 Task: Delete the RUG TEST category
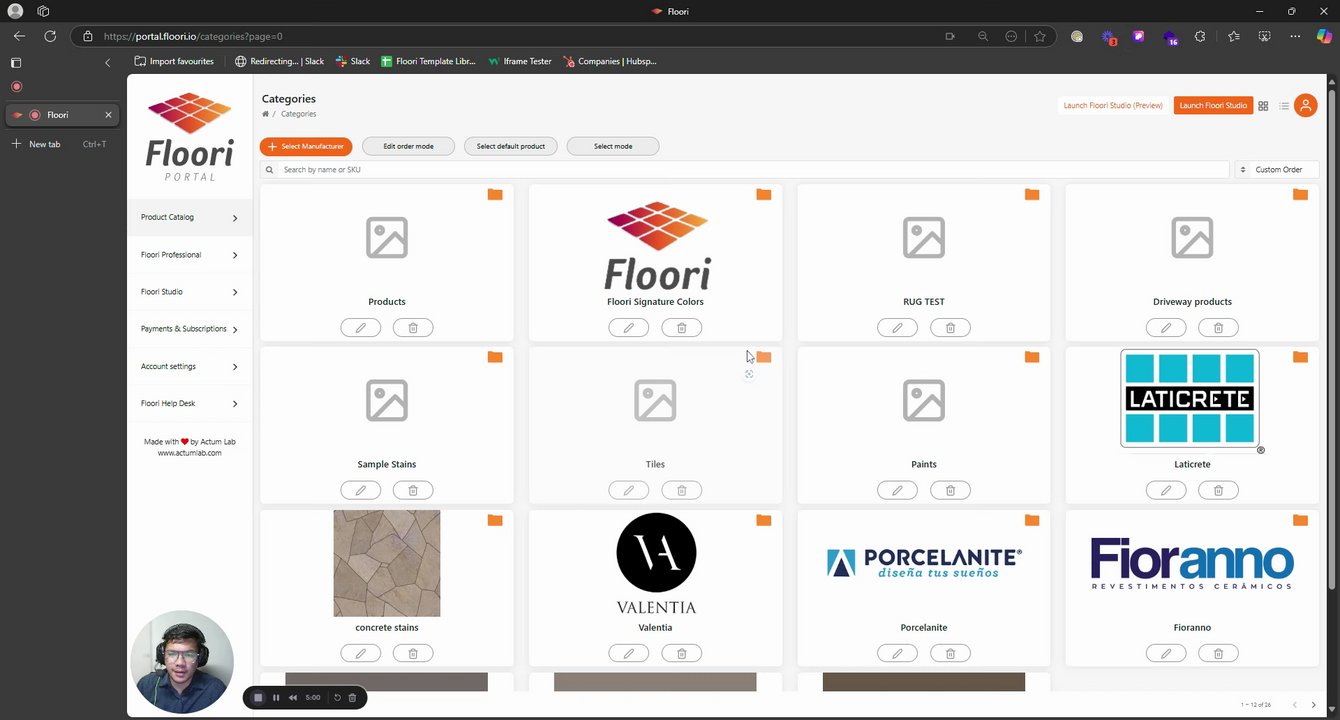coord(950,328)
